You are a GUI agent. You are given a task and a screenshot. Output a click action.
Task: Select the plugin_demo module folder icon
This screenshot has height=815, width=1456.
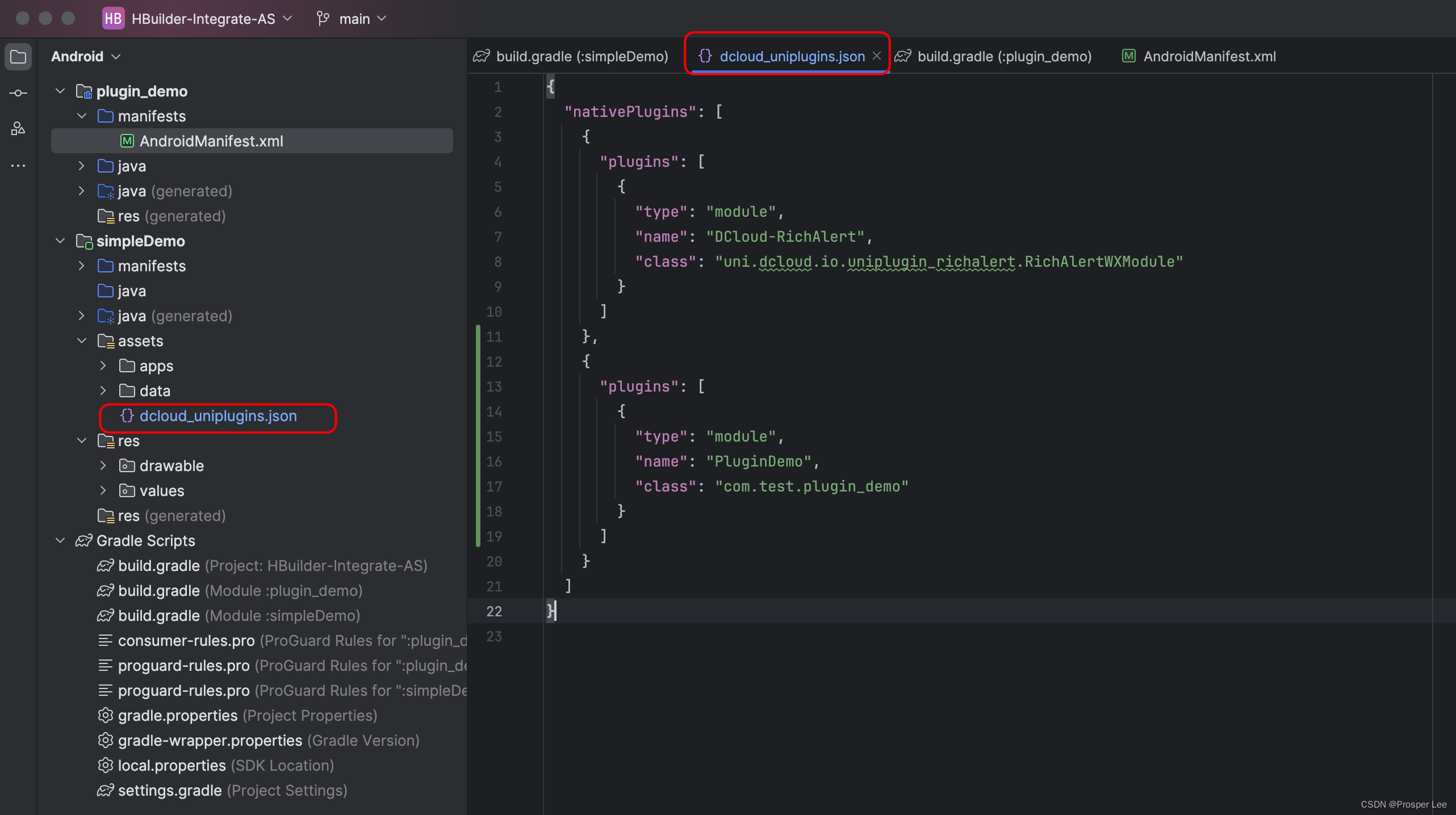[84, 91]
